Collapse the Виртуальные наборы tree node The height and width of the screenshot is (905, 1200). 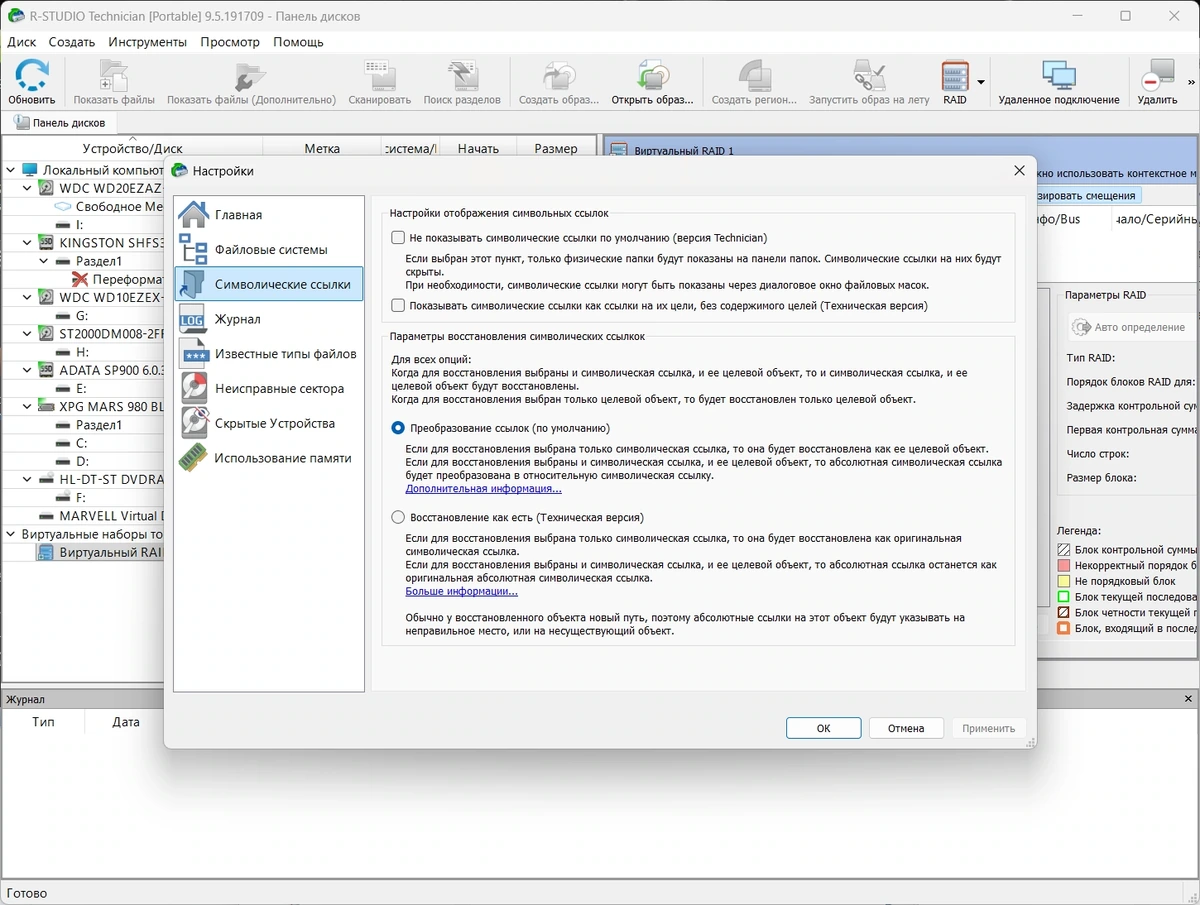[x=10, y=534]
